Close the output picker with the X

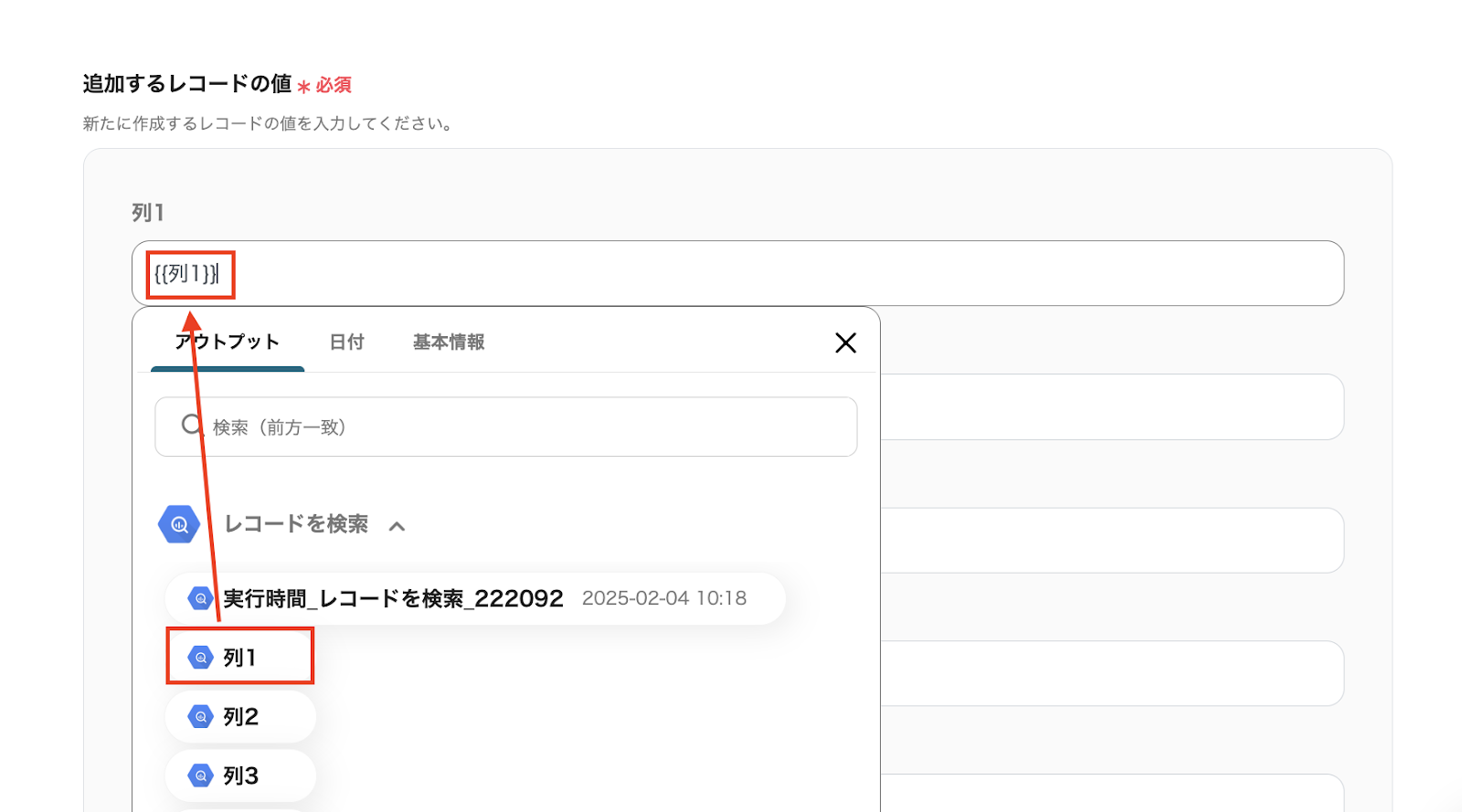(x=845, y=343)
